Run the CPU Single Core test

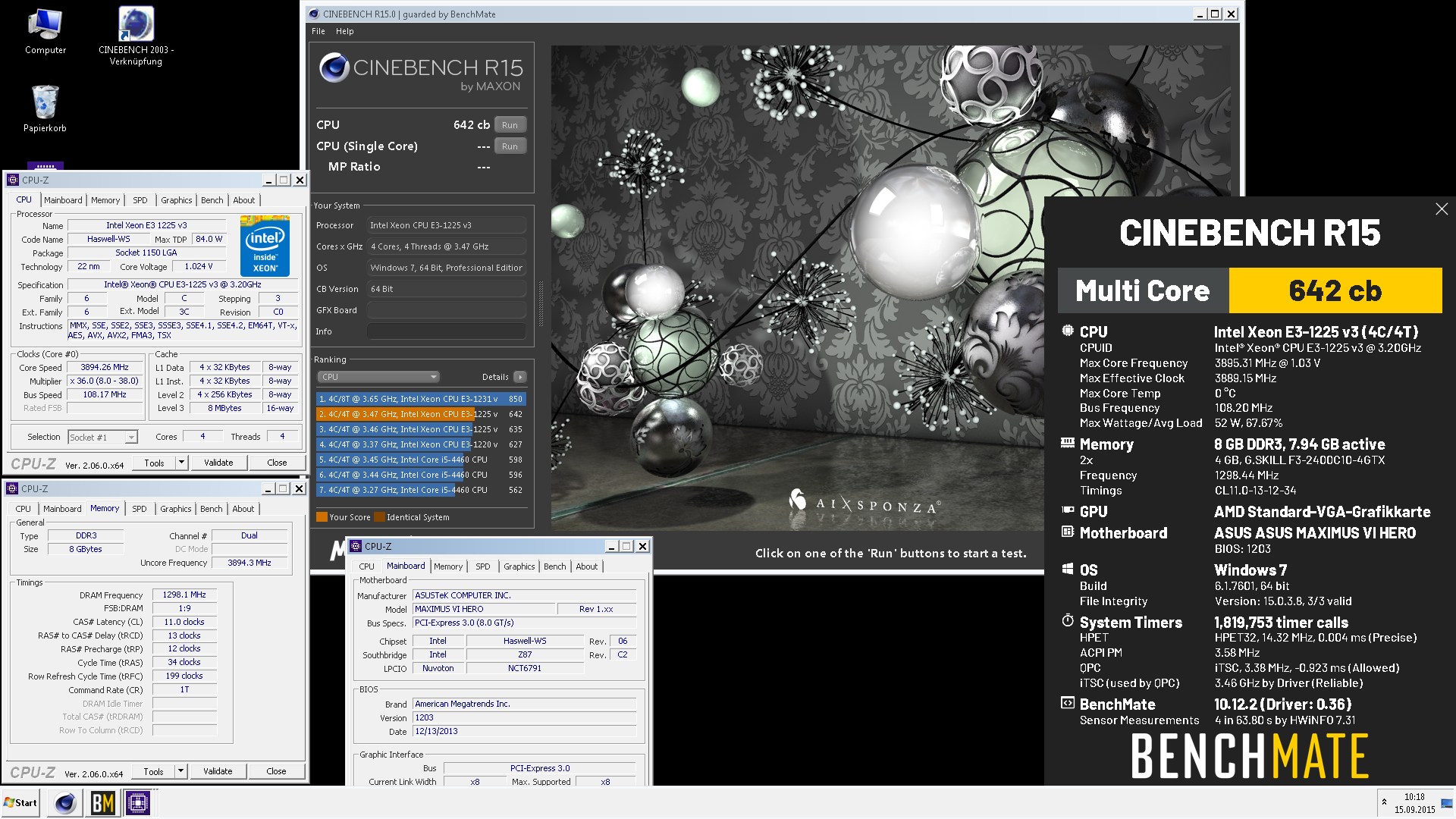pyautogui.click(x=510, y=146)
